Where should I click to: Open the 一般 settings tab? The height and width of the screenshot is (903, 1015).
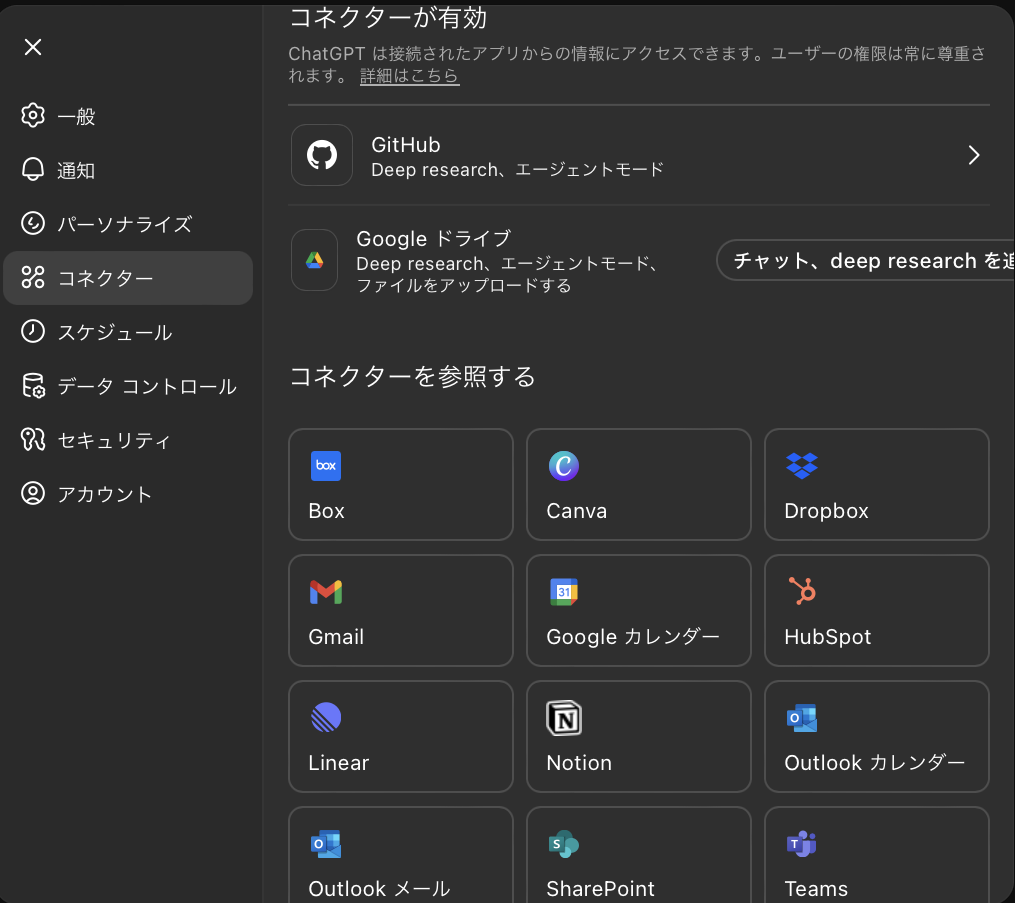pos(128,116)
